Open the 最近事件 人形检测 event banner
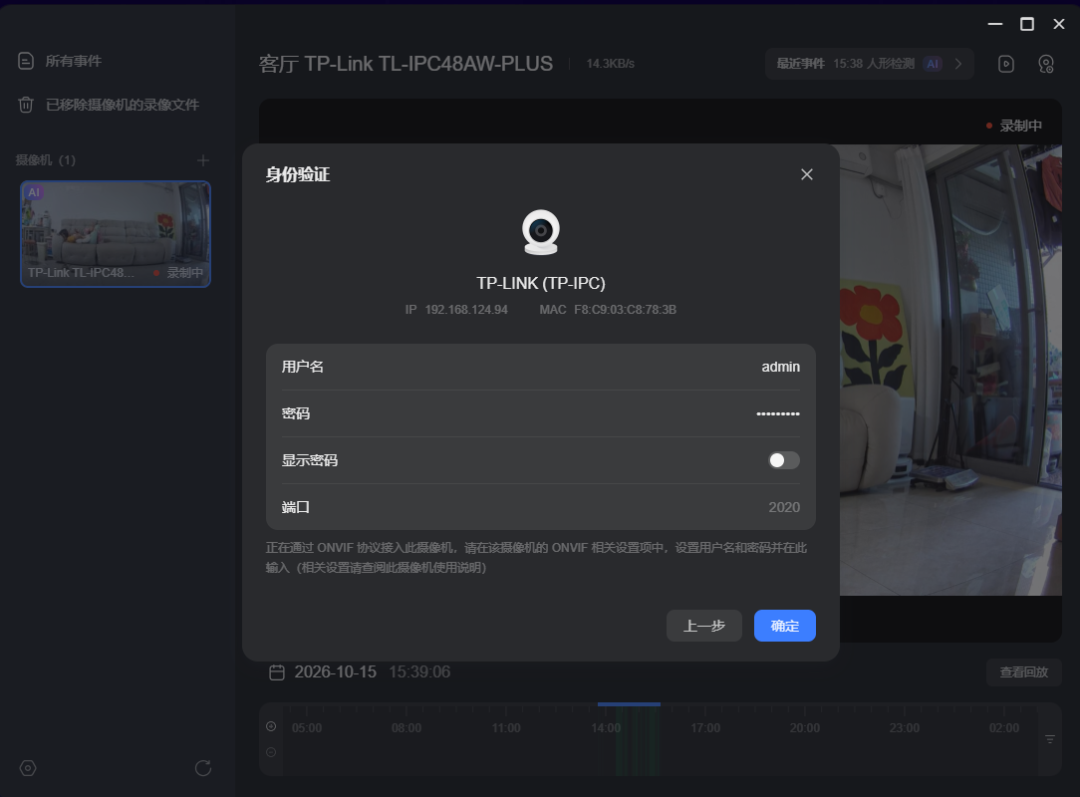This screenshot has width=1080, height=797. point(869,63)
